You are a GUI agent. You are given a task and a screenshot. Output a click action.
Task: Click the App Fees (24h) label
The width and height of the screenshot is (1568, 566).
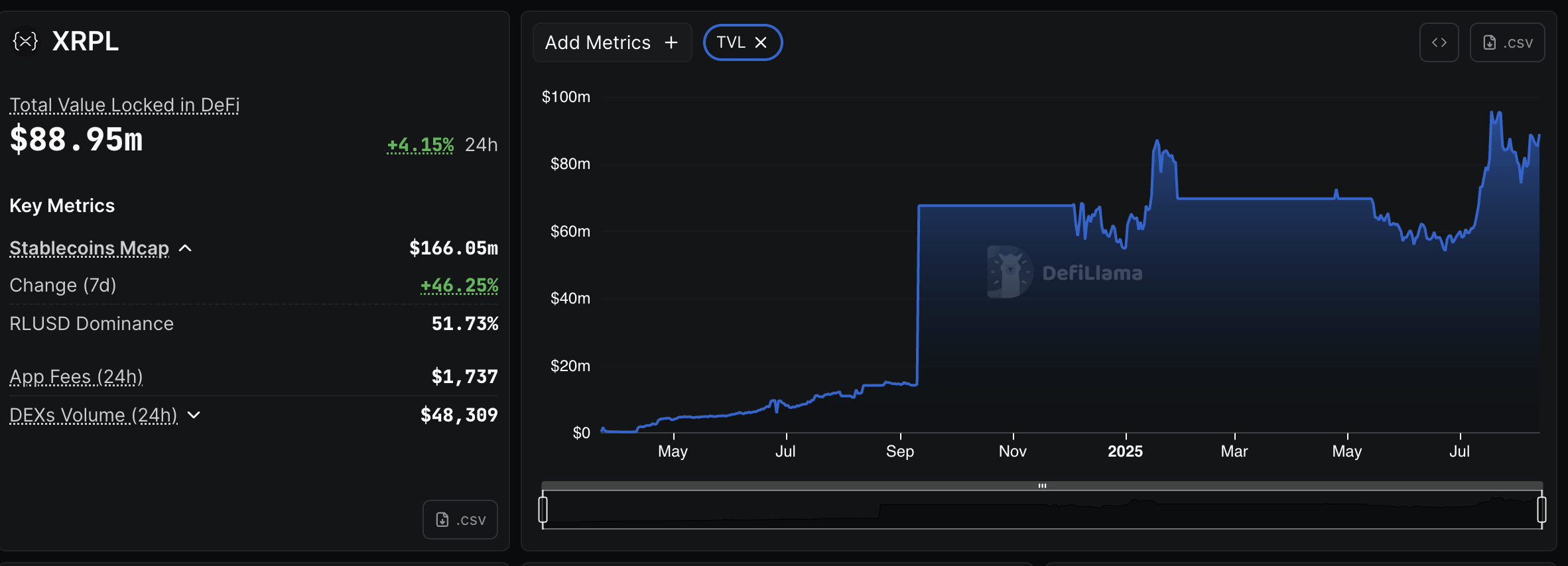[76, 376]
